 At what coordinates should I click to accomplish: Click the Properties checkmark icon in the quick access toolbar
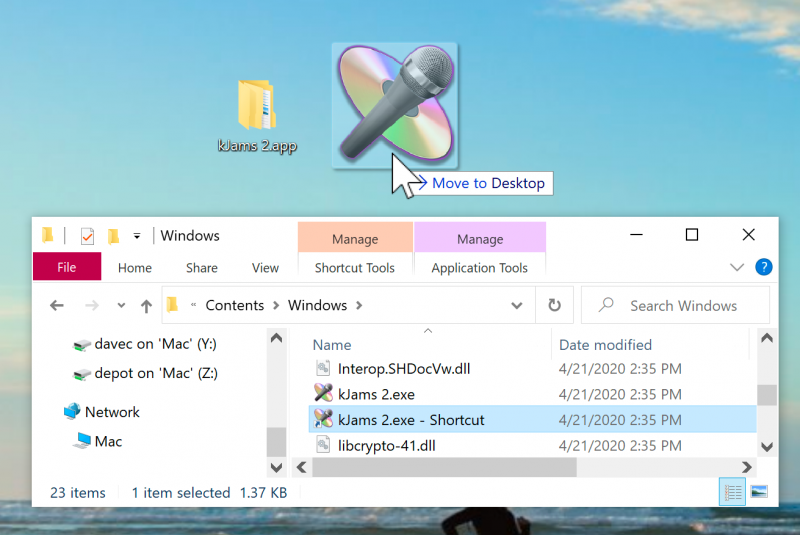[x=87, y=236]
